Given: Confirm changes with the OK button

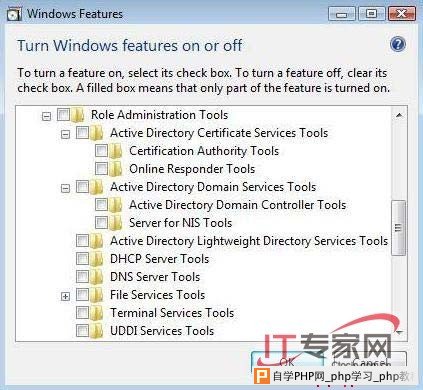Looking at the screenshot, I should click(x=287, y=361).
